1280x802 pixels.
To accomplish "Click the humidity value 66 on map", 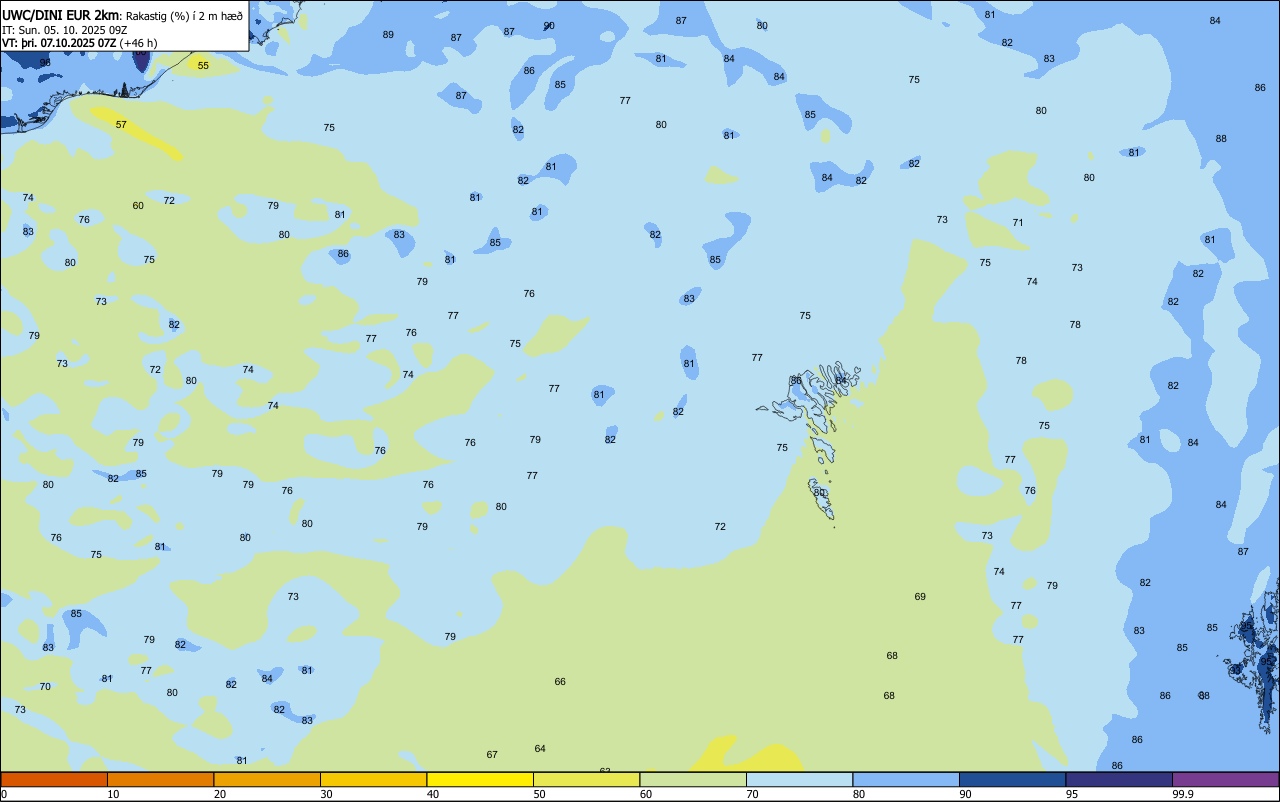I will click(x=560, y=682).
